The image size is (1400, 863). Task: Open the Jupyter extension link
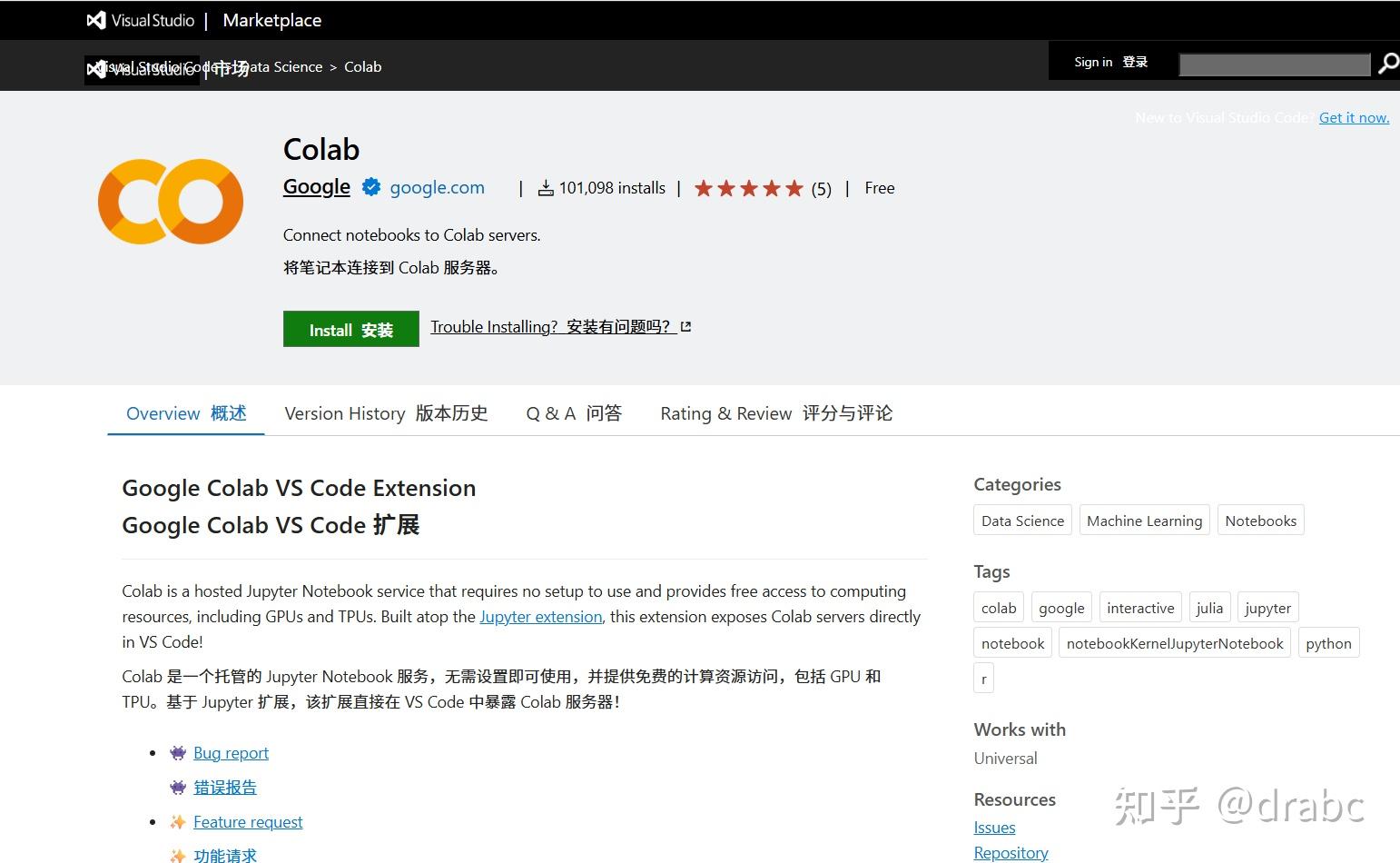point(540,616)
